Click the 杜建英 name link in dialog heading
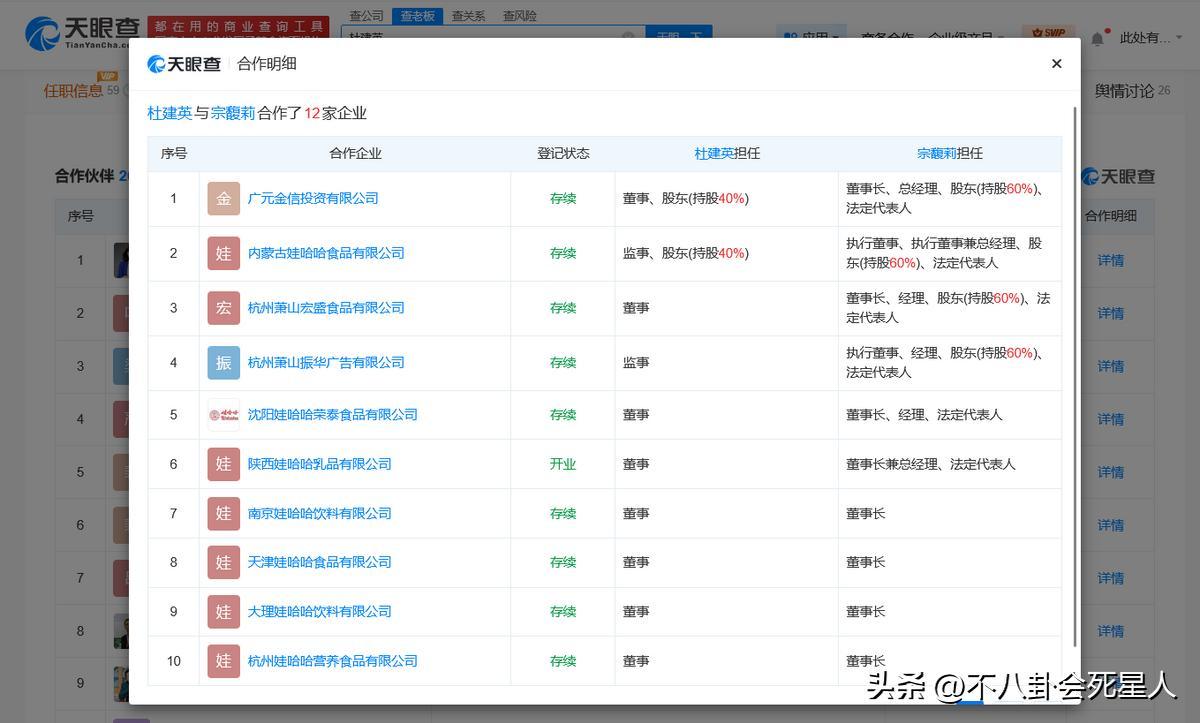Screen dimensions: 1200x723 (169, 113)
